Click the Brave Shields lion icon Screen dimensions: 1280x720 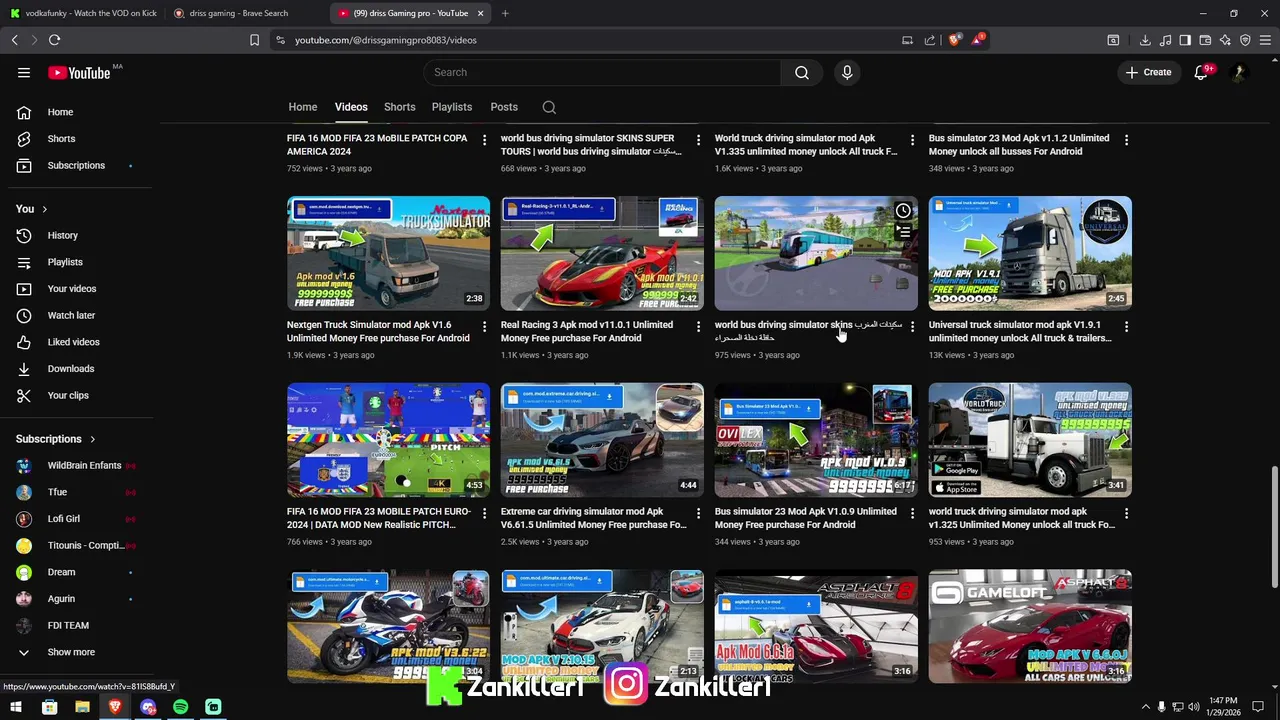pos(955,40)
